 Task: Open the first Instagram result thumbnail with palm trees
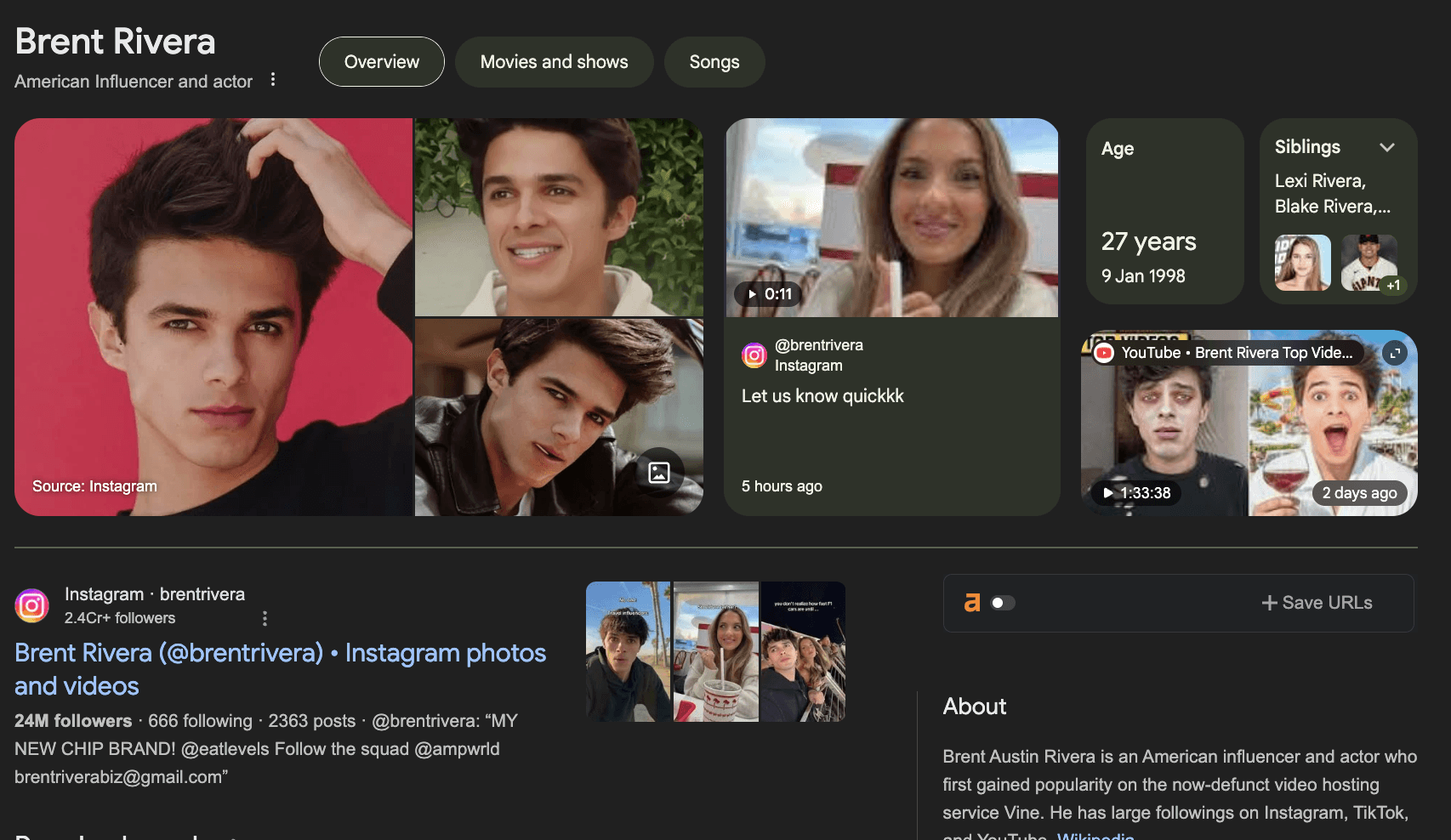pos(629,651)
